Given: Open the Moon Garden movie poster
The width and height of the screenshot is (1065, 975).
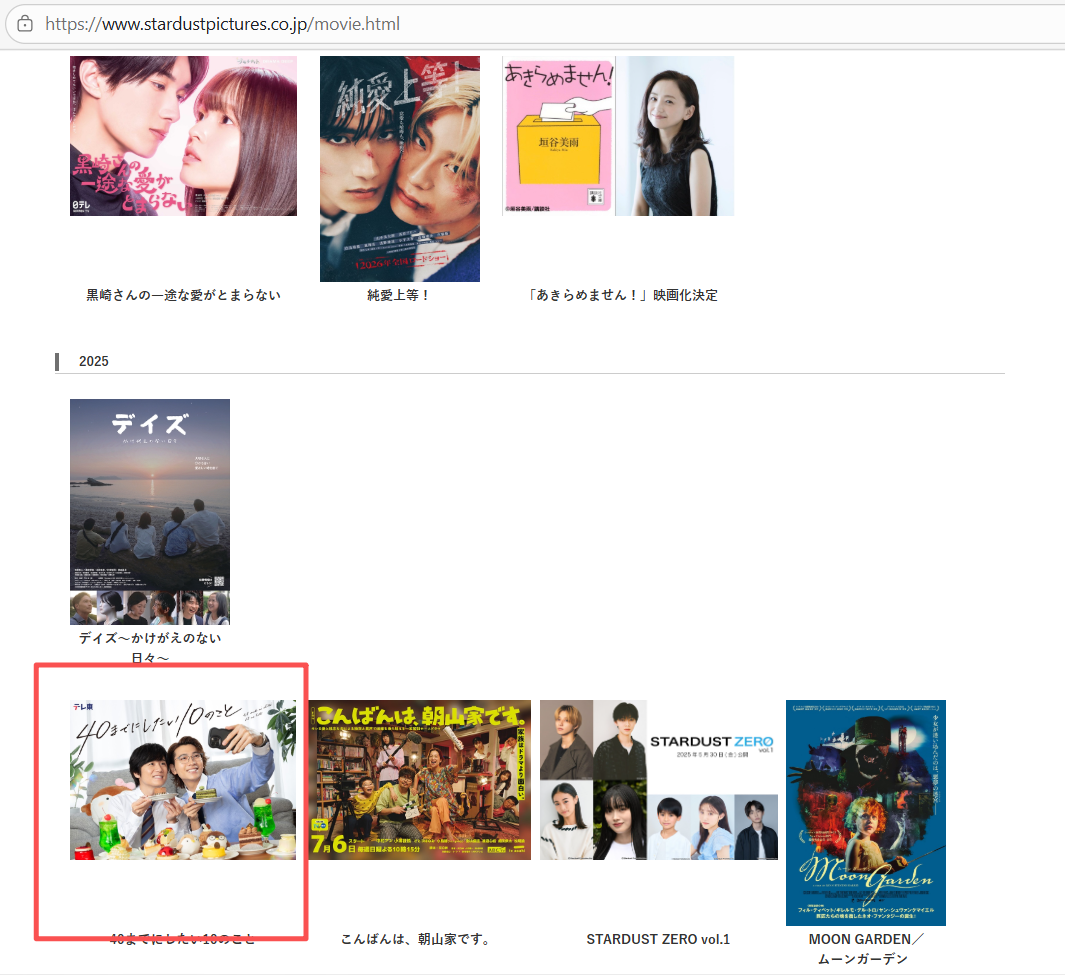Looking at the screenshot, I should pyautogui.click(x=866, y=813).
